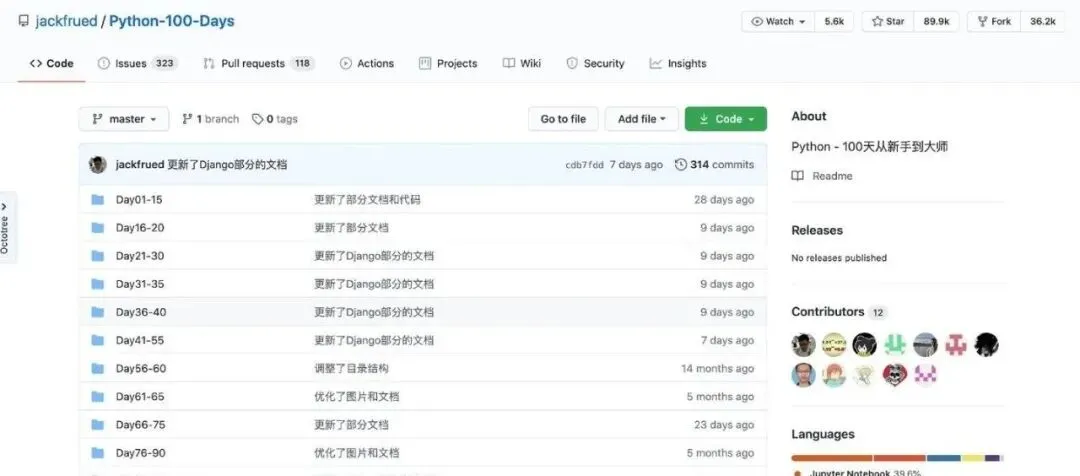Click the orange Jupyter Notebook language bar segment

point(832,458)
